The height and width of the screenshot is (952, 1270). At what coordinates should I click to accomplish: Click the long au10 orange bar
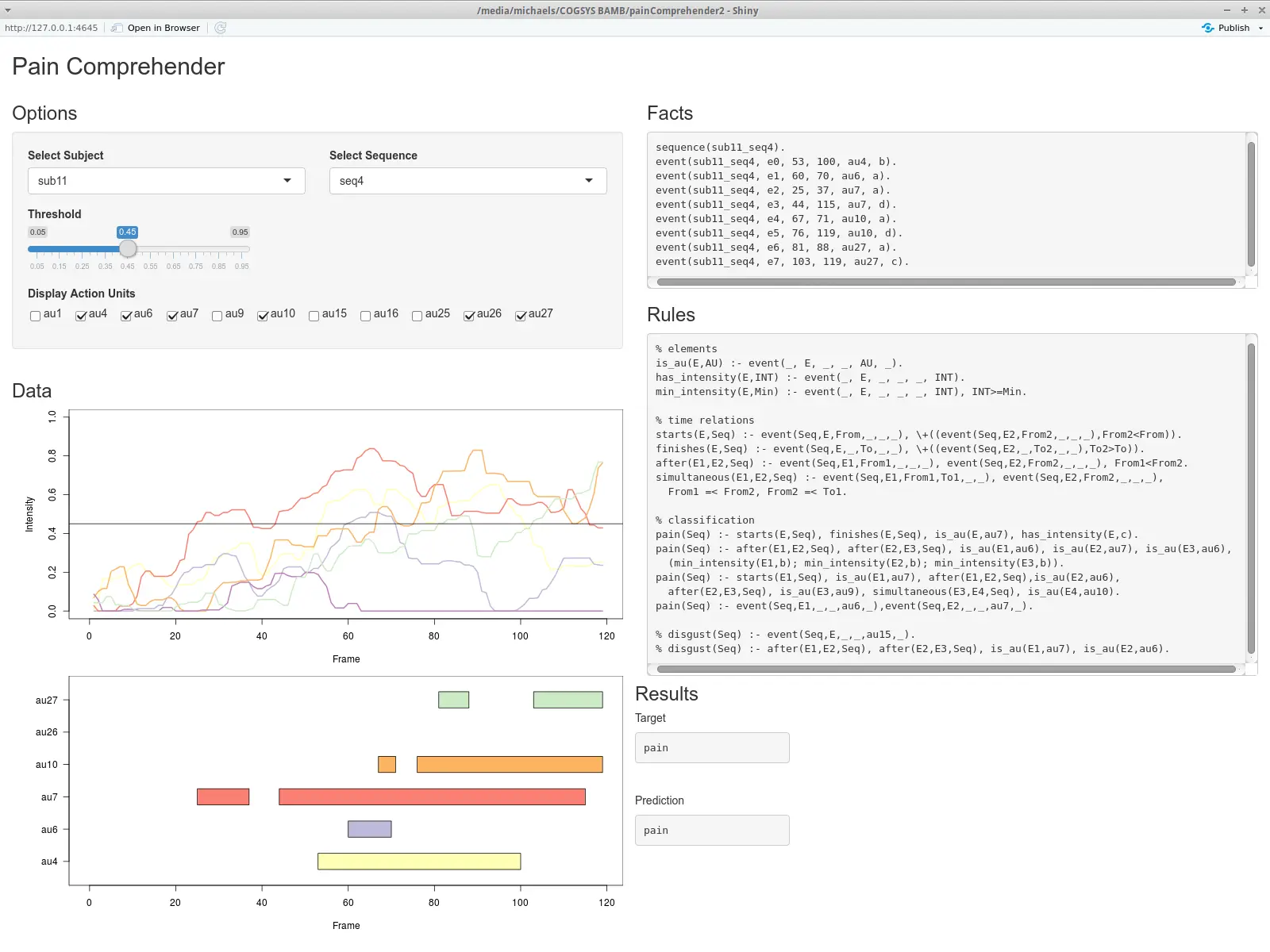510,764
